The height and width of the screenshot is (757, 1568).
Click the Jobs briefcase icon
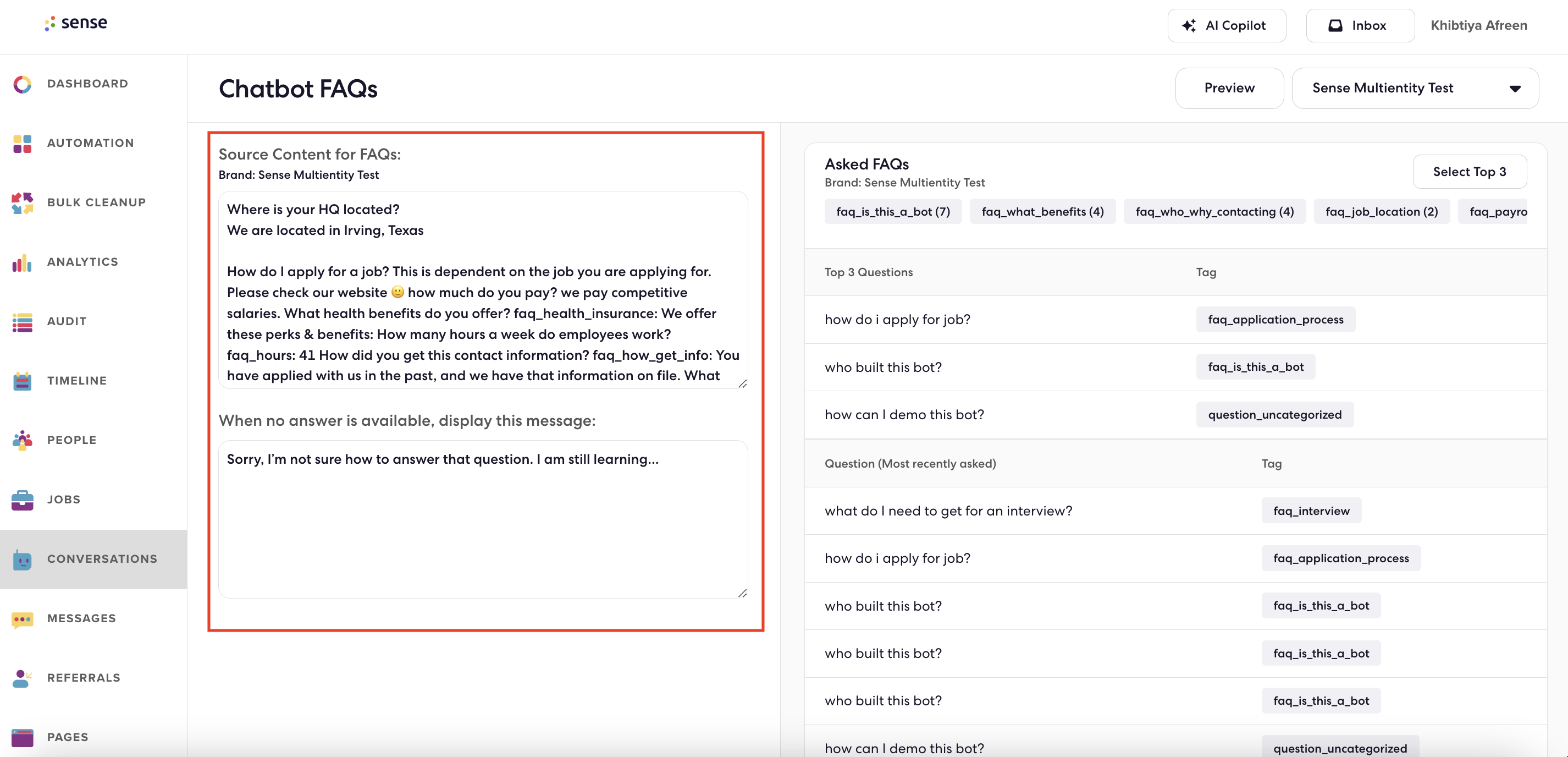click(23, 500)
